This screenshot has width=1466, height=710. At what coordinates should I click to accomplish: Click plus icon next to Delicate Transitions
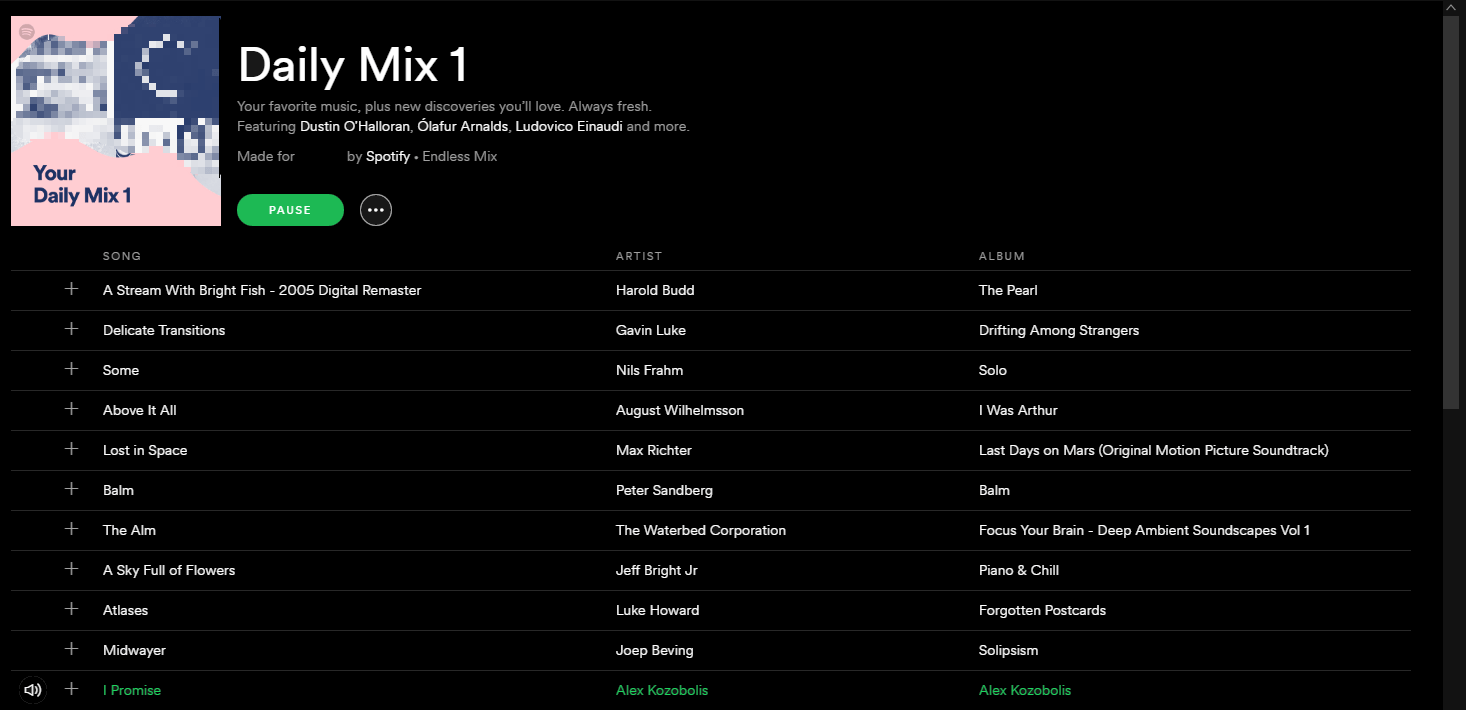pyautogui.click(x=71, y=329)
